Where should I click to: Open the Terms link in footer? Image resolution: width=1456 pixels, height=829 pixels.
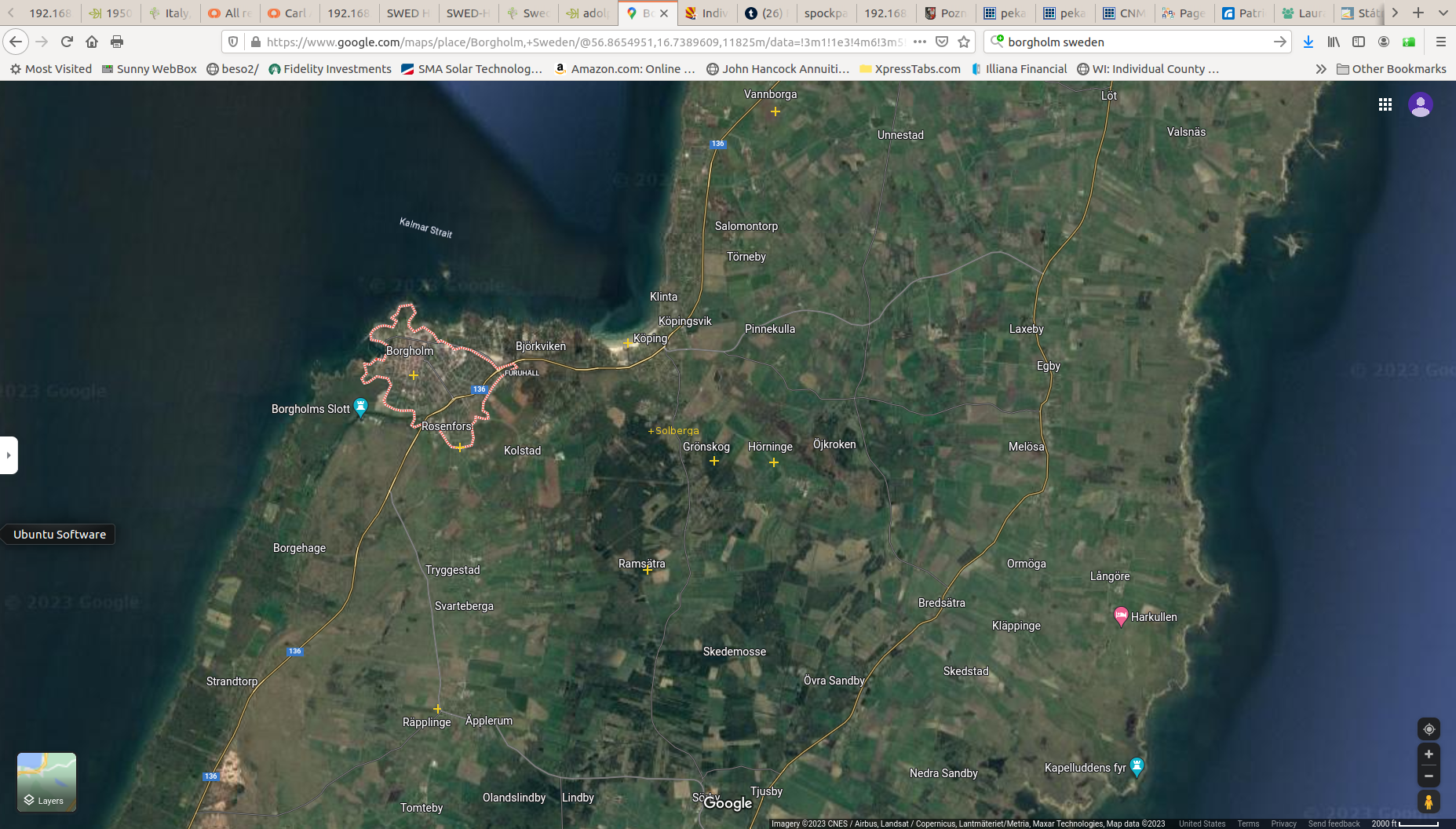tap(1248, 824)
